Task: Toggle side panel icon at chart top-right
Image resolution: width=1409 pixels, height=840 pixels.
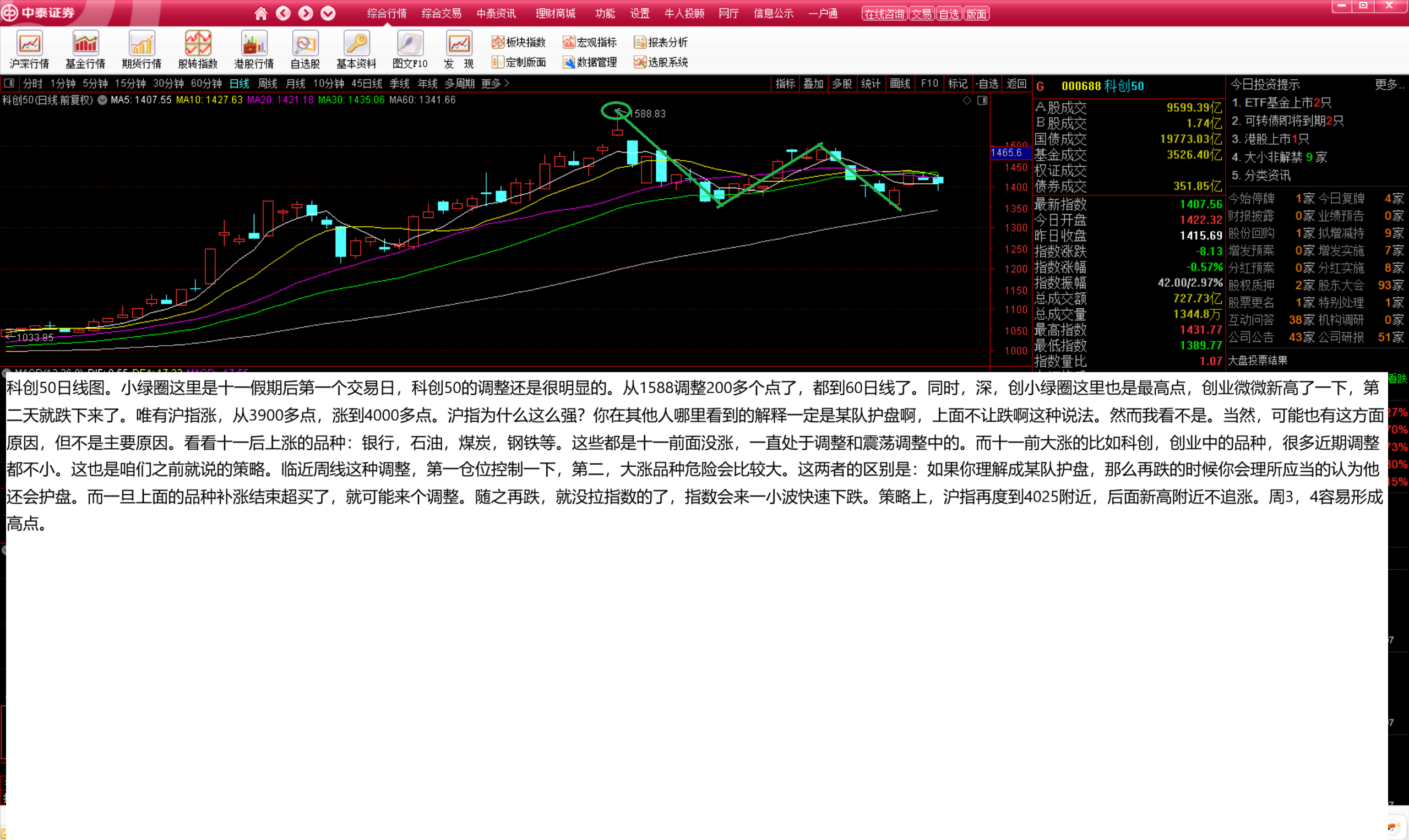Action: coord(982,100)
